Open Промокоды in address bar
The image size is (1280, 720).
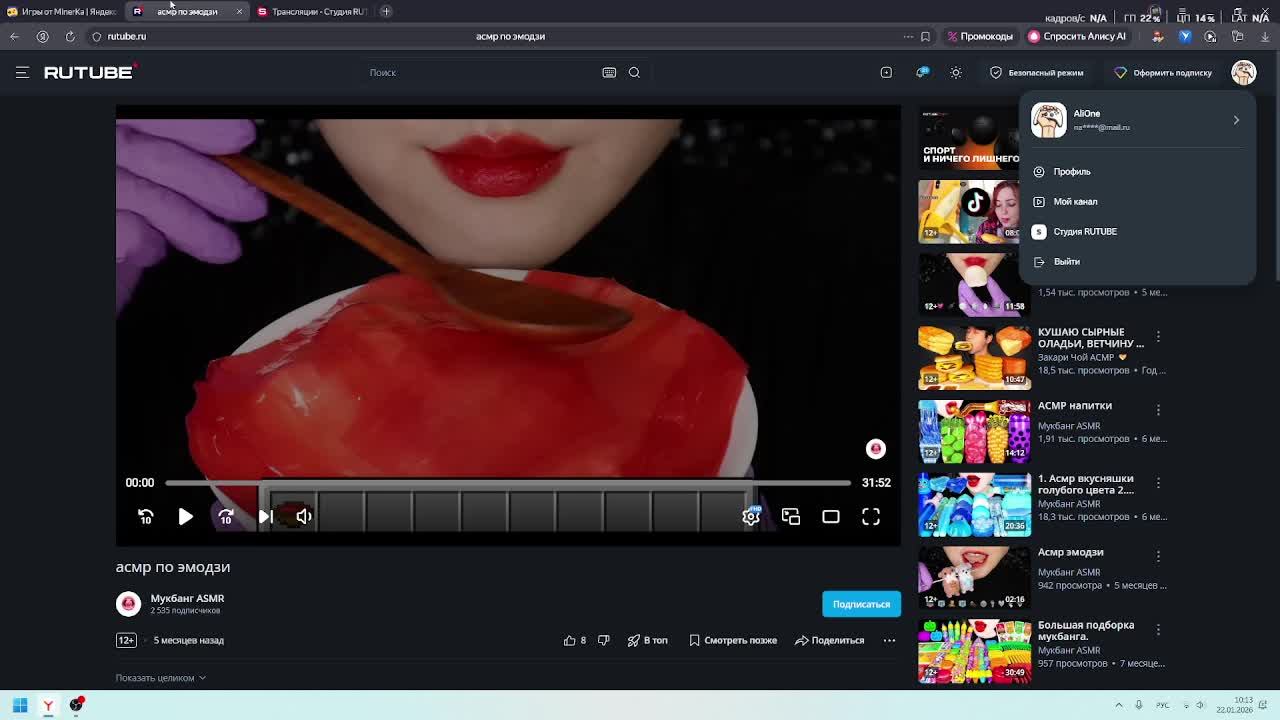(x=980, y=36)
